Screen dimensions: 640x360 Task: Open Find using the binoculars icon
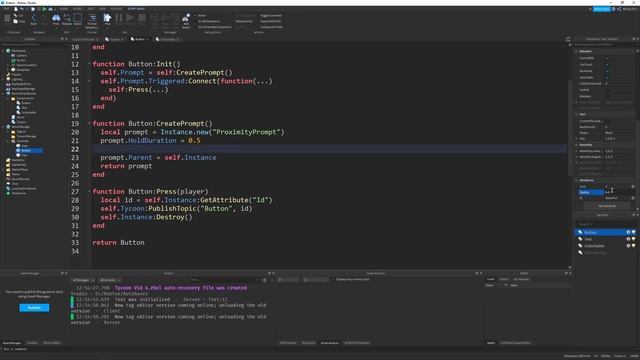pyautogui.click(x=56, y=18)
